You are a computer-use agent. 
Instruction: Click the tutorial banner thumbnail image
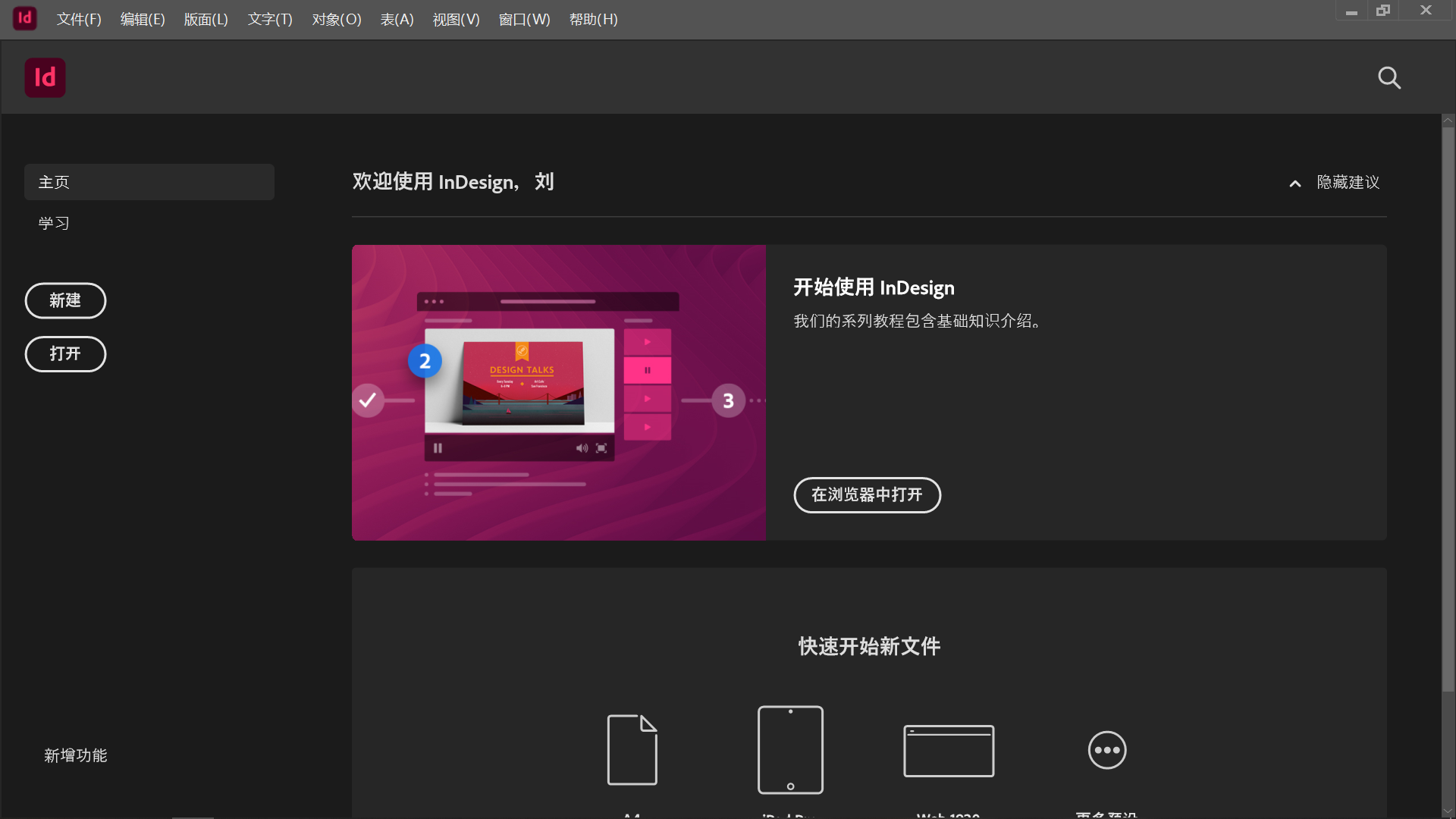[x=559, y=393]
